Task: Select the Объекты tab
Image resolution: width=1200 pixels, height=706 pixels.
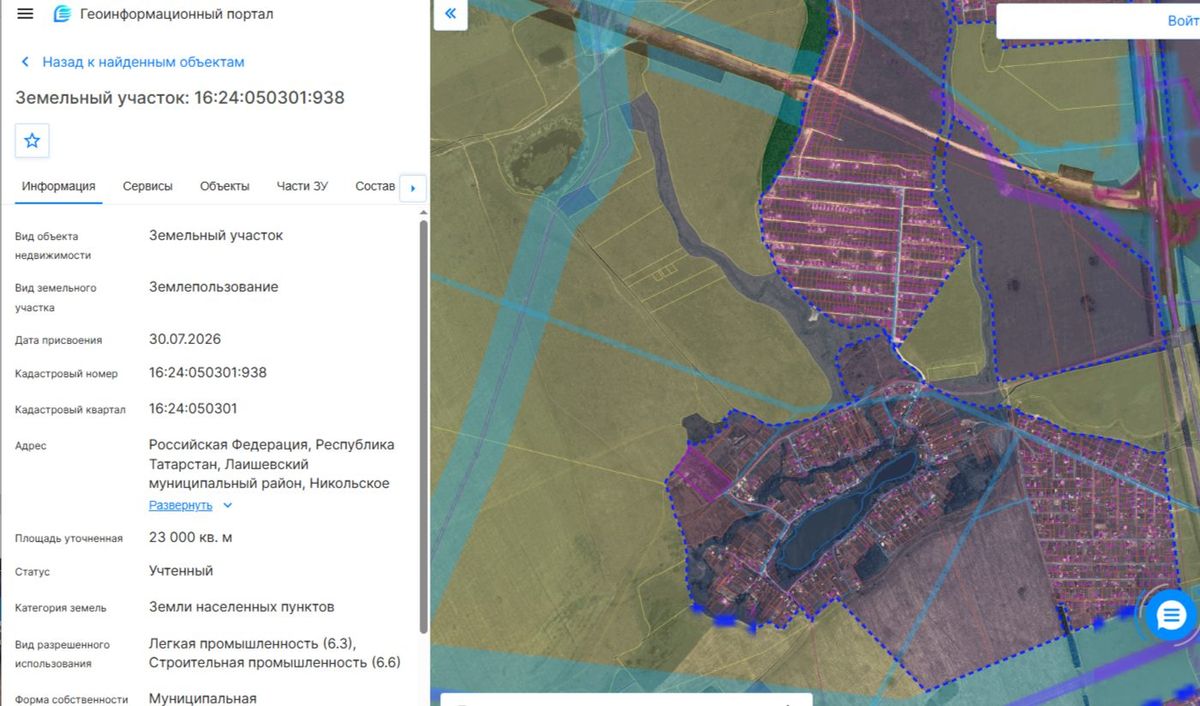Action: (225, 186)
